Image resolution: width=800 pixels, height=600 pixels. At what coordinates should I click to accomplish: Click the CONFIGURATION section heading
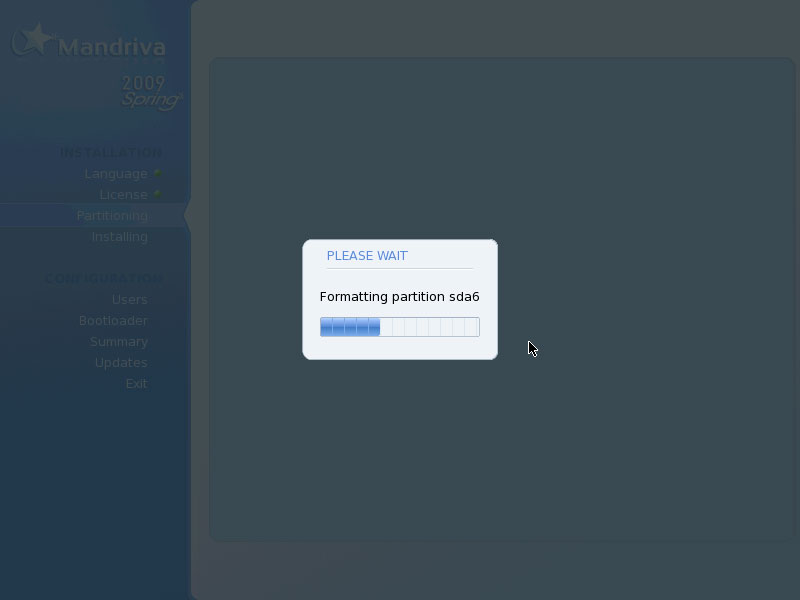pos(104,279)
